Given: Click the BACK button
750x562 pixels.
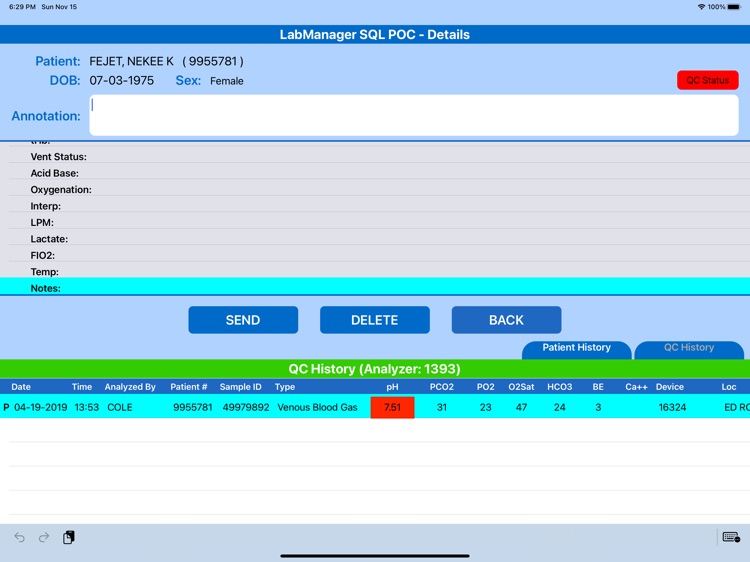Looking at the screenshot, I should click(506, 320).
